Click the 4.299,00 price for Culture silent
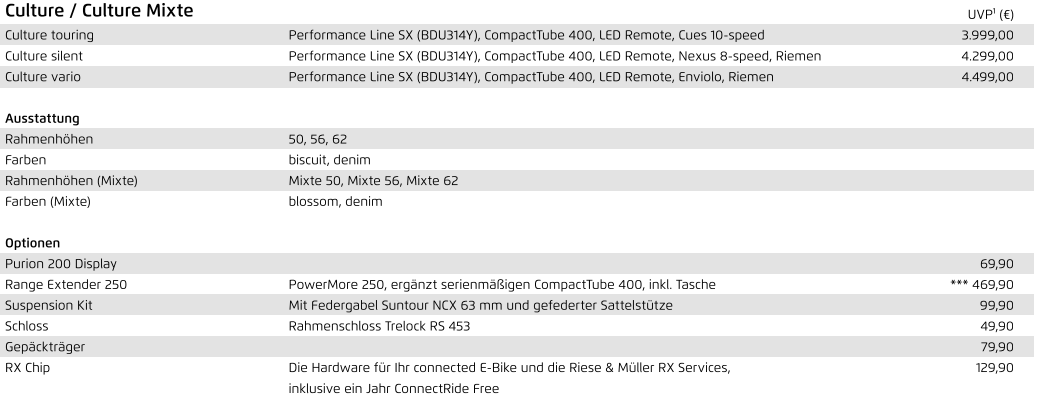 987,56
